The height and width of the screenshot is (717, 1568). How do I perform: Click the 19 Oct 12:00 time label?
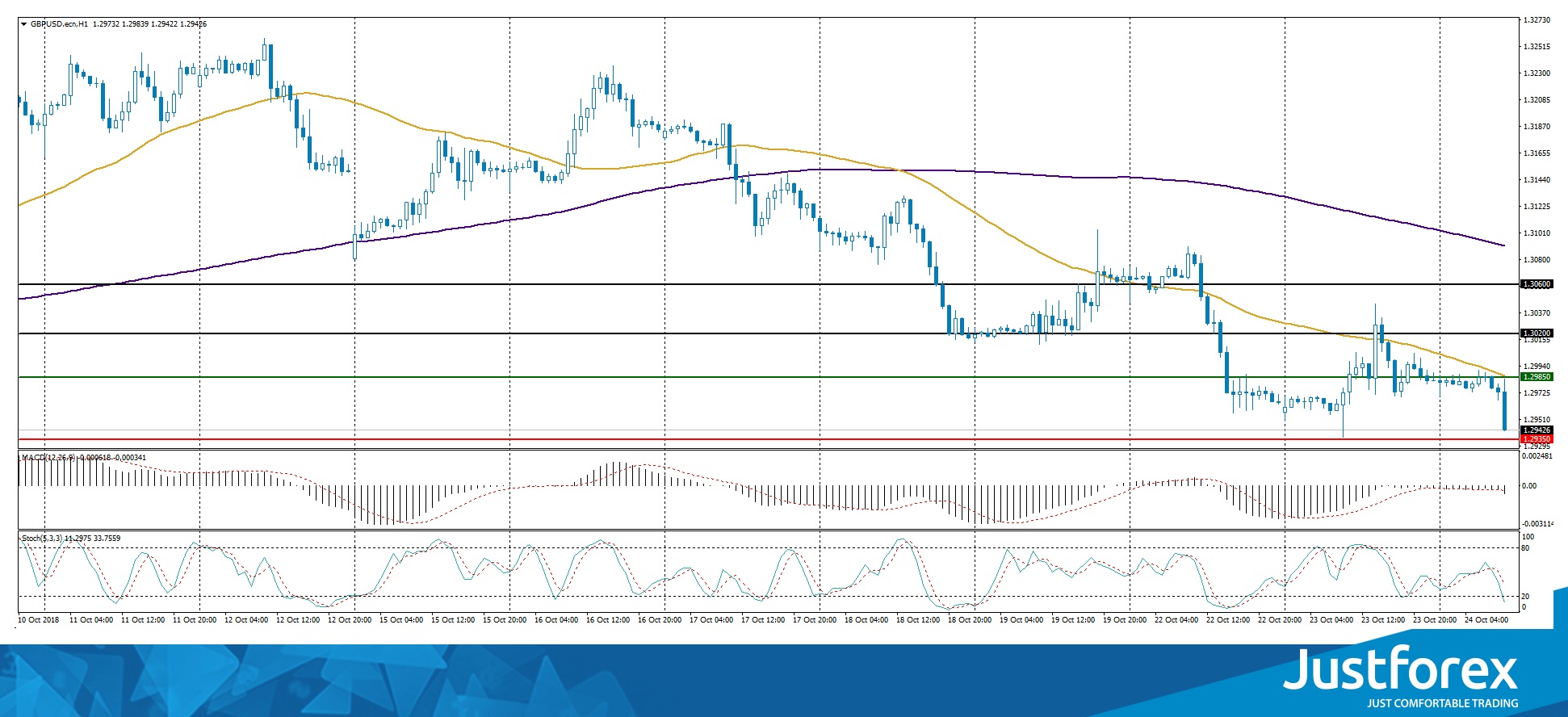pos(1073,620)
